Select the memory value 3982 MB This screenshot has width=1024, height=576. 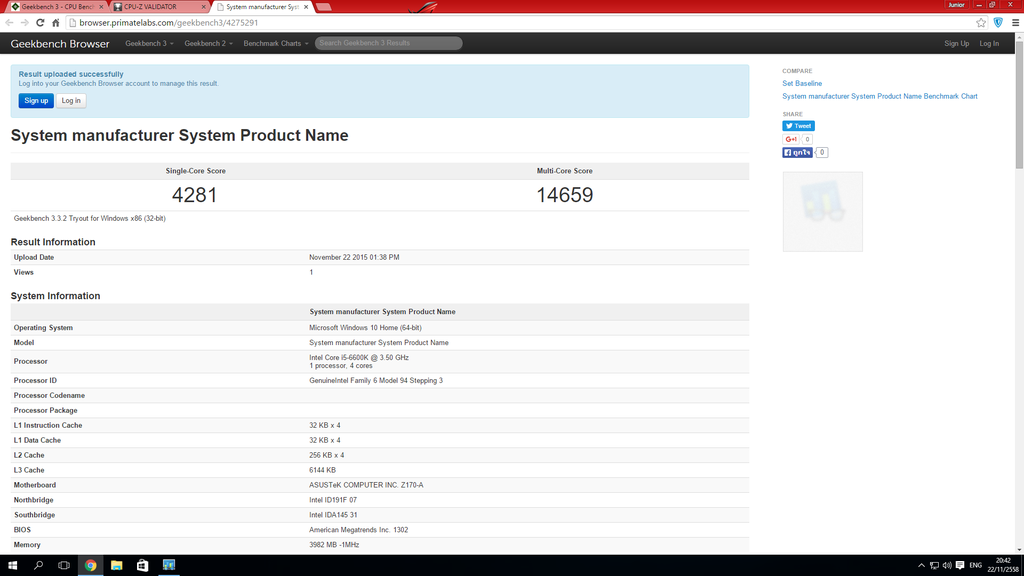tap(334, 545)
